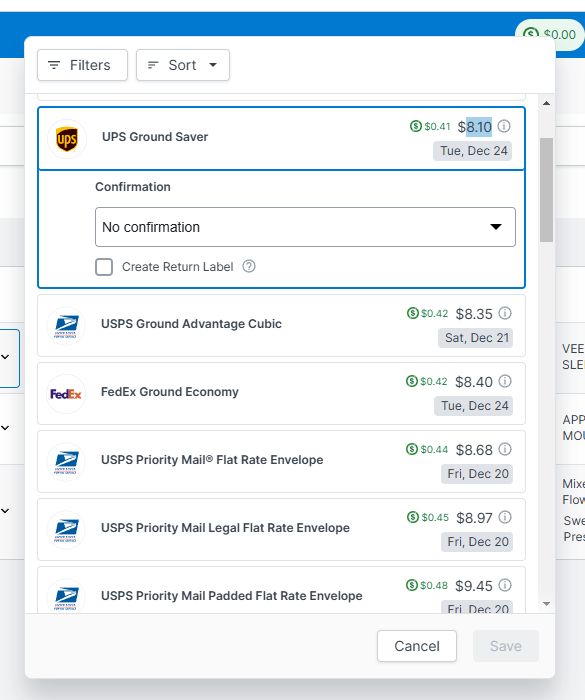Show info for the $9.45 rate
Screen dimensions: 585x700
(505, 585)
